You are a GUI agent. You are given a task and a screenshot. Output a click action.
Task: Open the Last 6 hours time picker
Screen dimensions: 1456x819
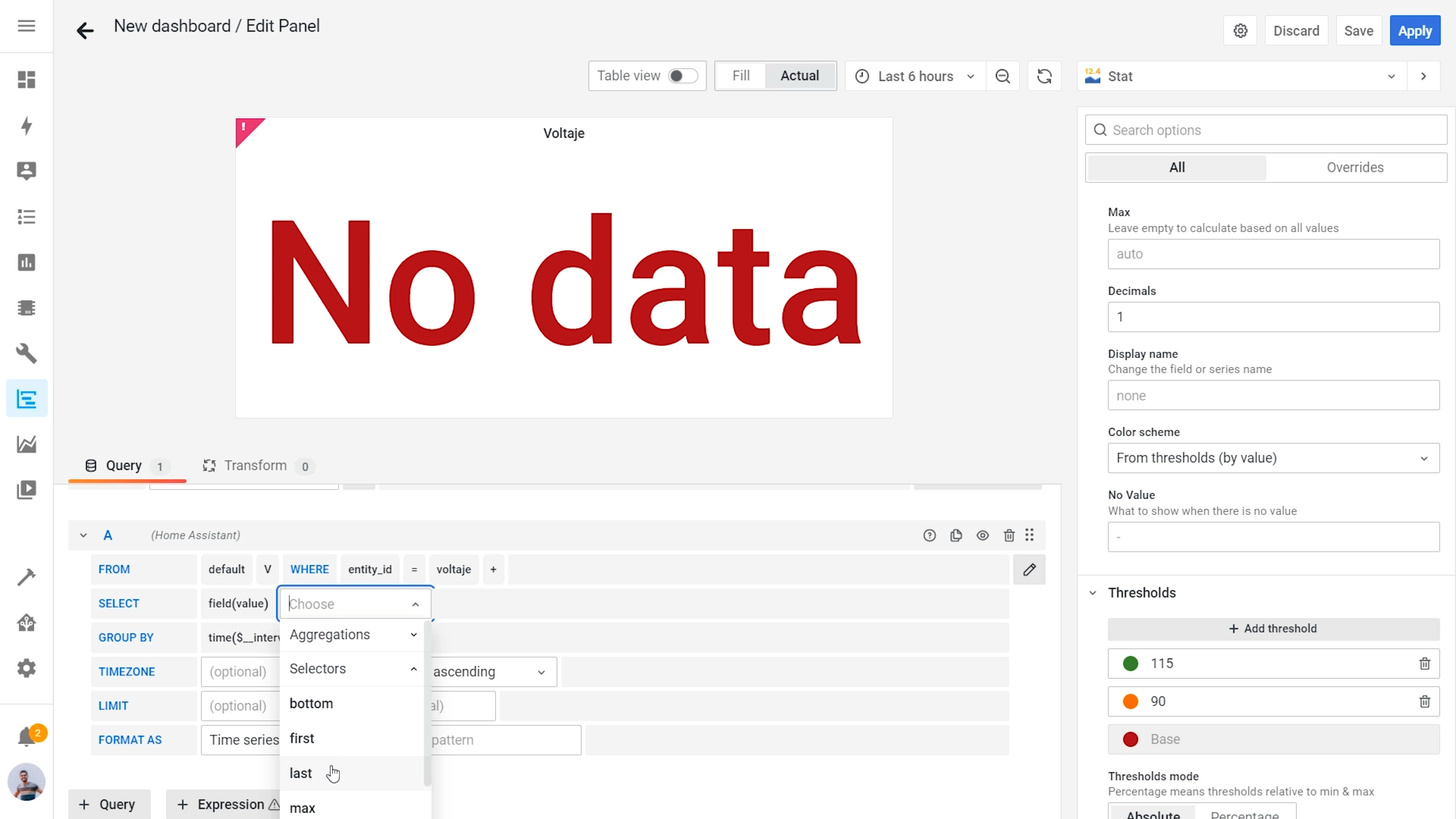915,76
